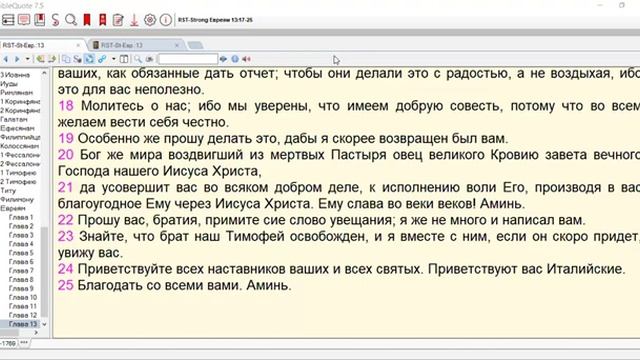Image resolution: width=640 pixels, height=360 pixels.
Task: Click the icon left of the search field
Action: pyautogui.click(x=149, y=59)
